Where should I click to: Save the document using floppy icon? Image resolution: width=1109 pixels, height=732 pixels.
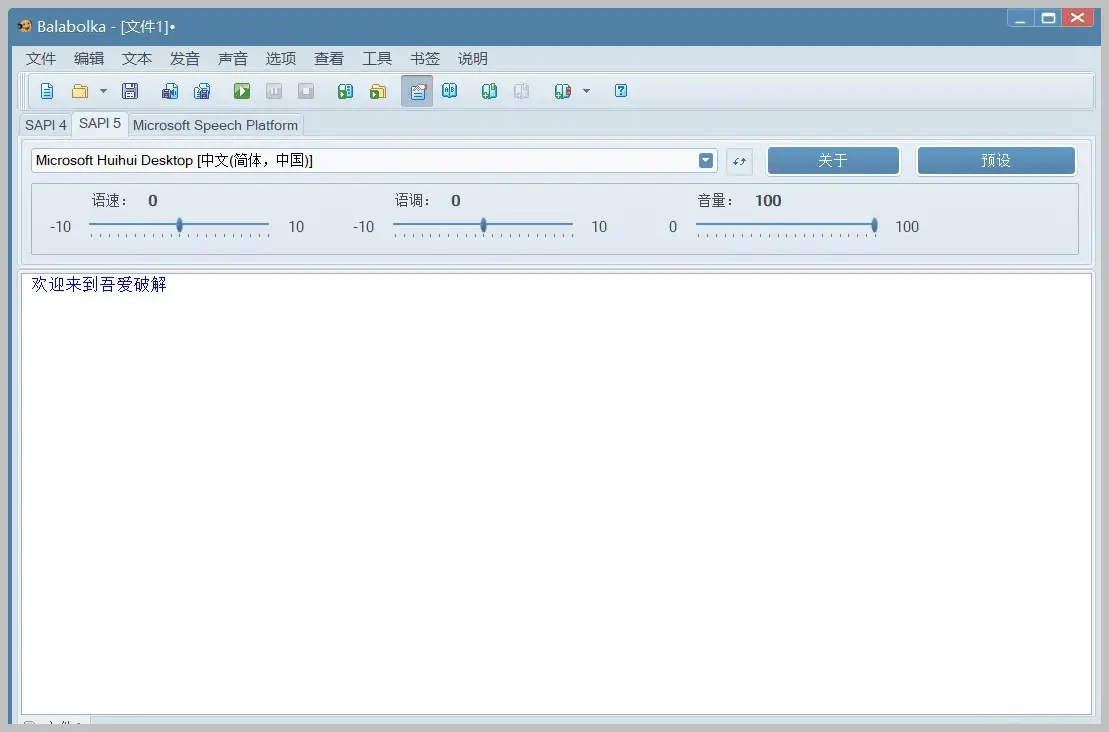[129, 91]
